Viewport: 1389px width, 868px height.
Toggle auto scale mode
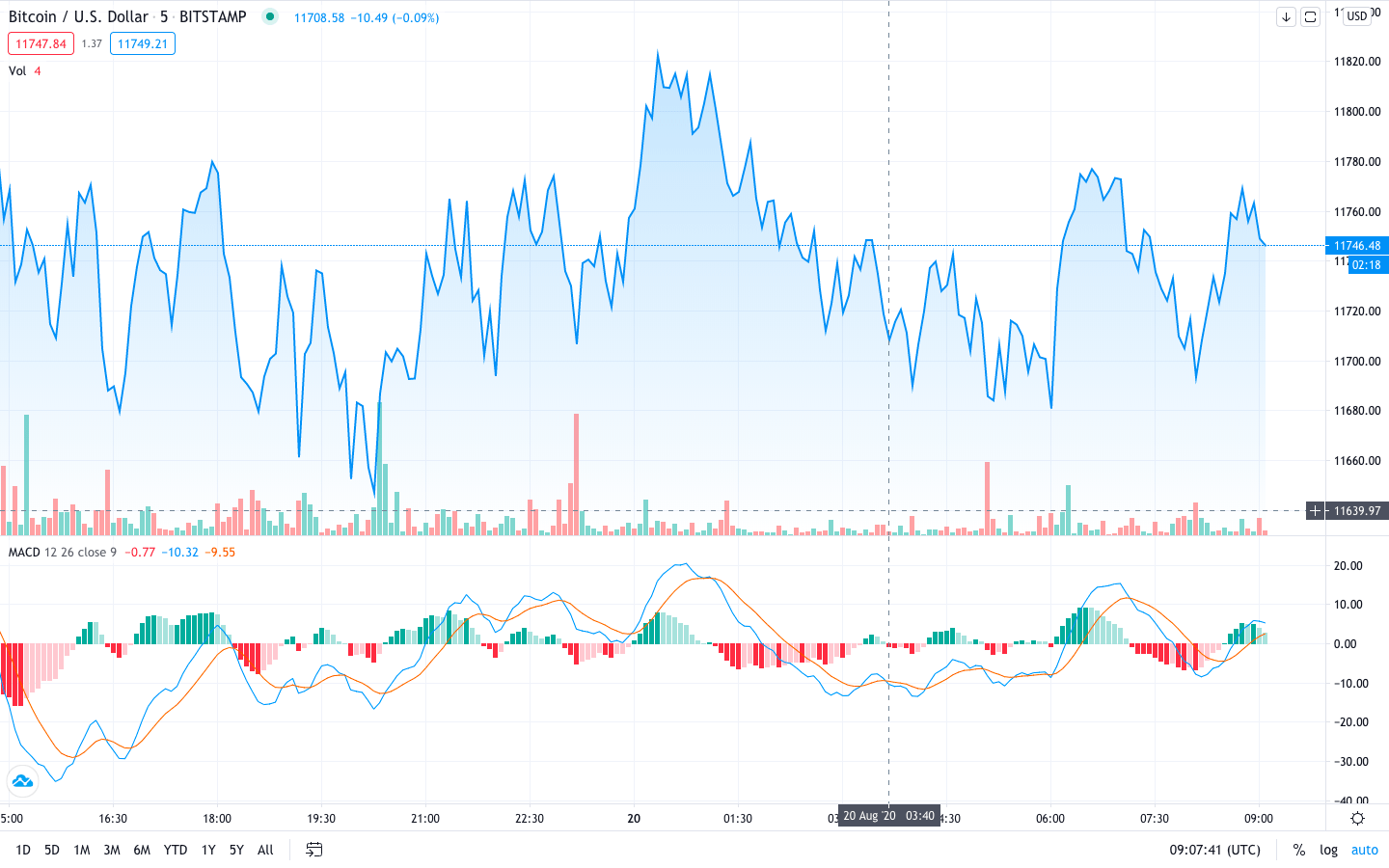pyautogui.click(x=1365, y=850)
